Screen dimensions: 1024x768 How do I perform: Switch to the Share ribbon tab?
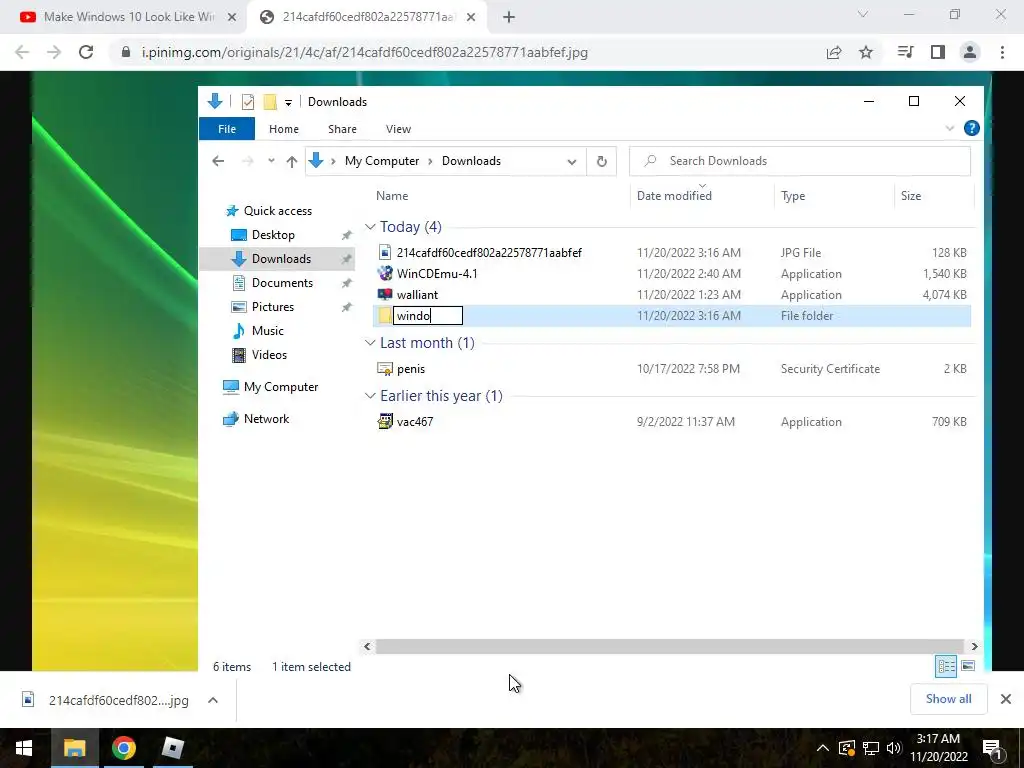pos(342,129)
